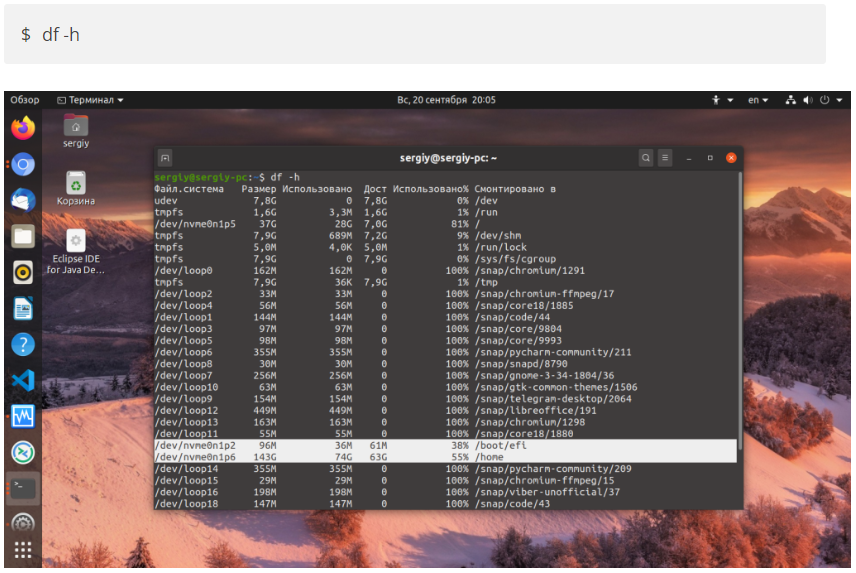The height and width of the screenshot is (573, 856).
Task: Click the /run/lock mount point text
Action: coord(501,247)
